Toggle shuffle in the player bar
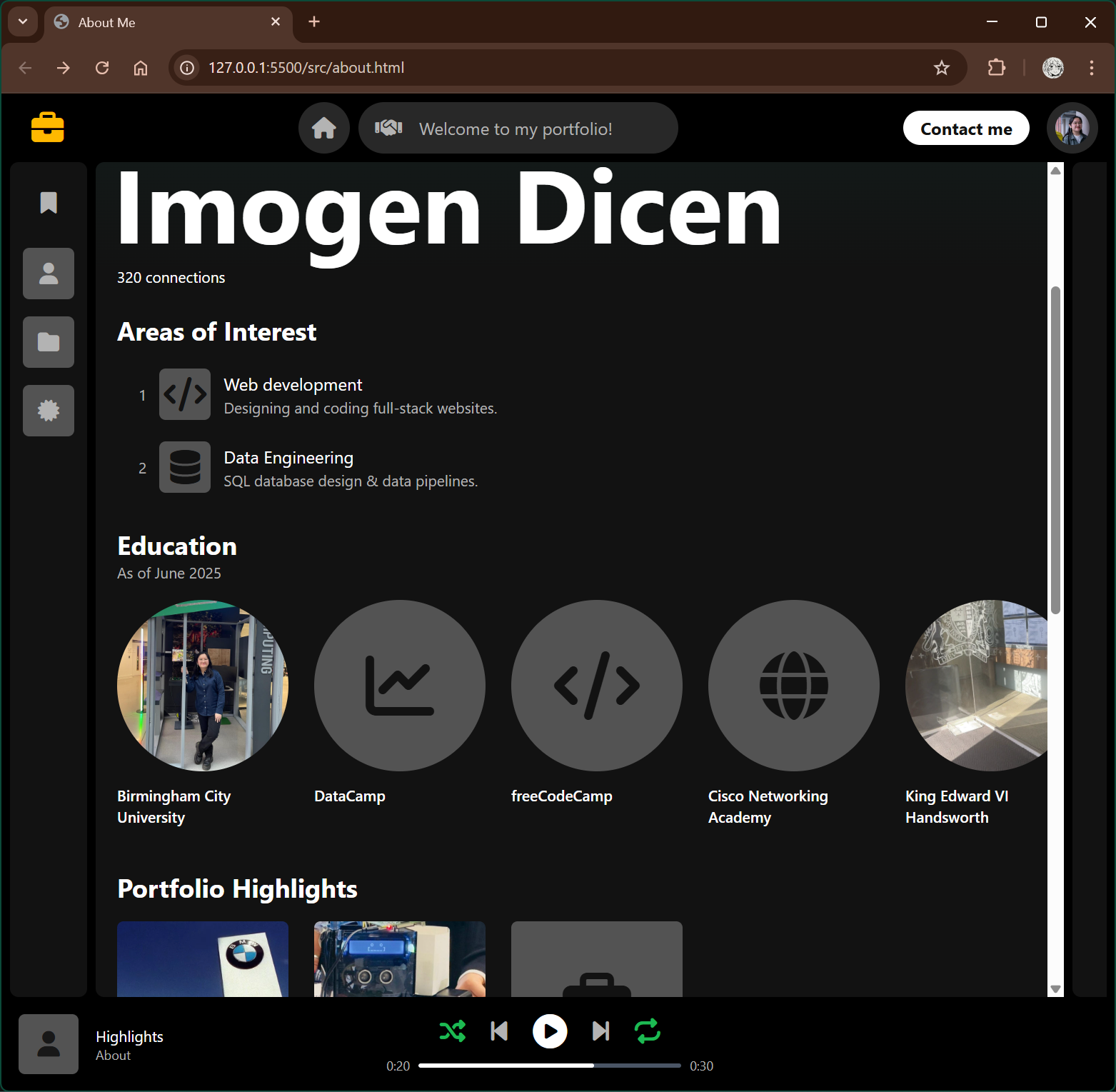This screenshot has height=1092, width=1116. tap(452, 1031)
